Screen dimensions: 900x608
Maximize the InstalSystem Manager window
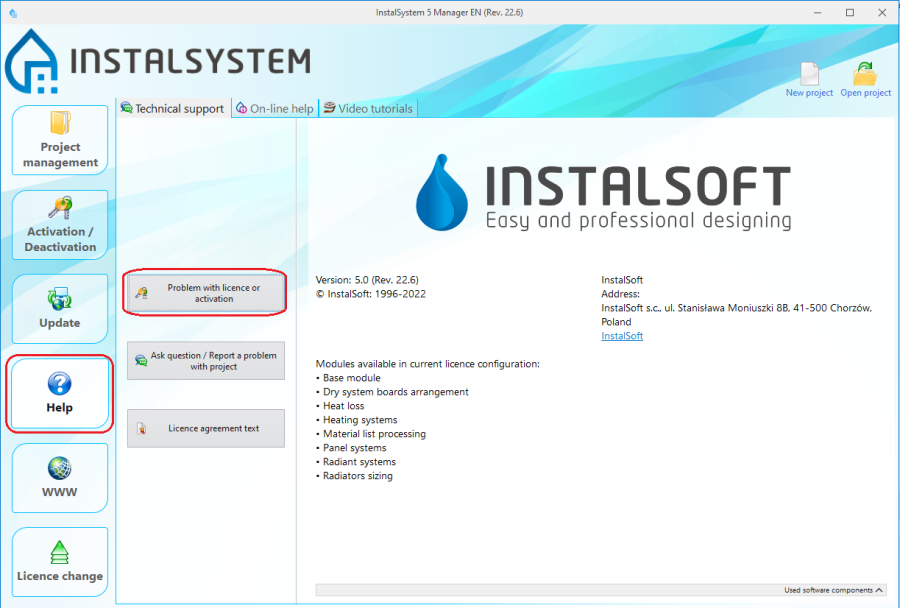850,13
